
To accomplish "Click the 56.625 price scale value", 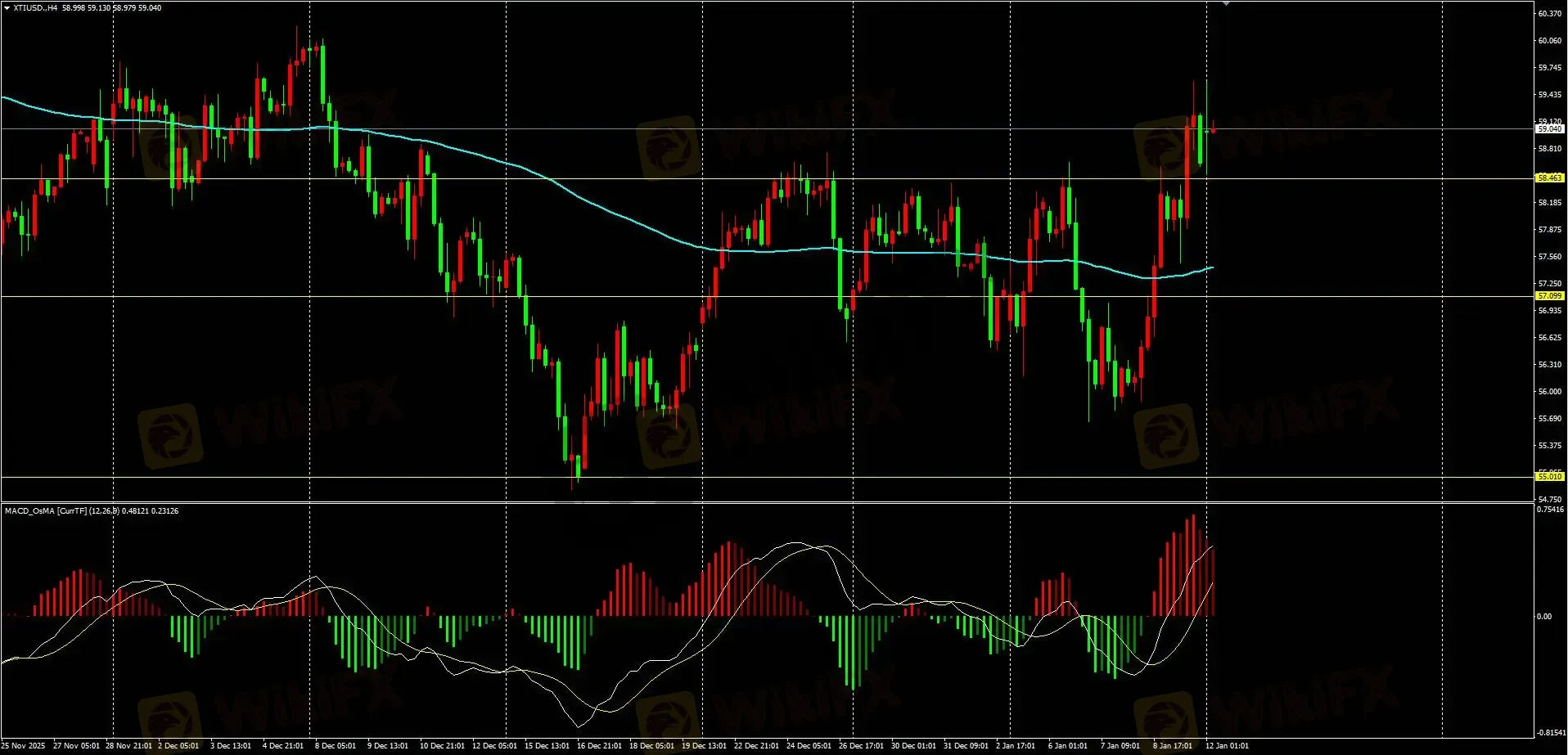I will (1550, 338).
